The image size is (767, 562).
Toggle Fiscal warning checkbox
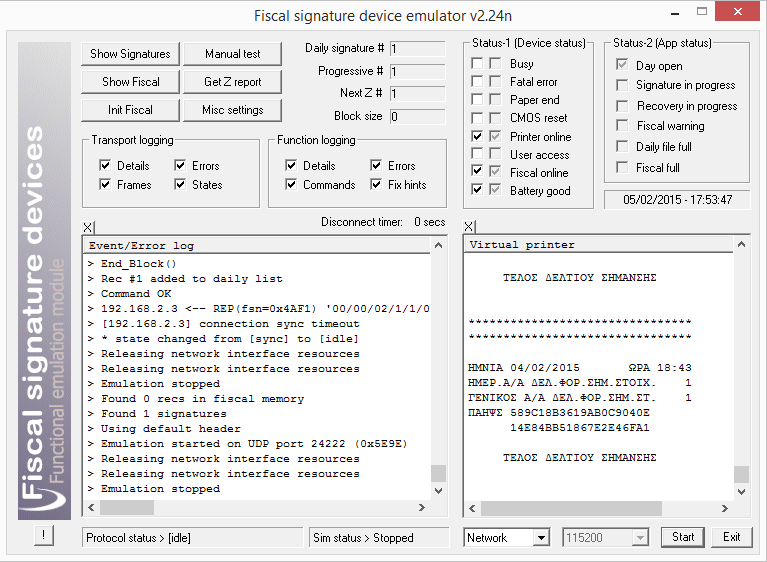tap(622, 126)
